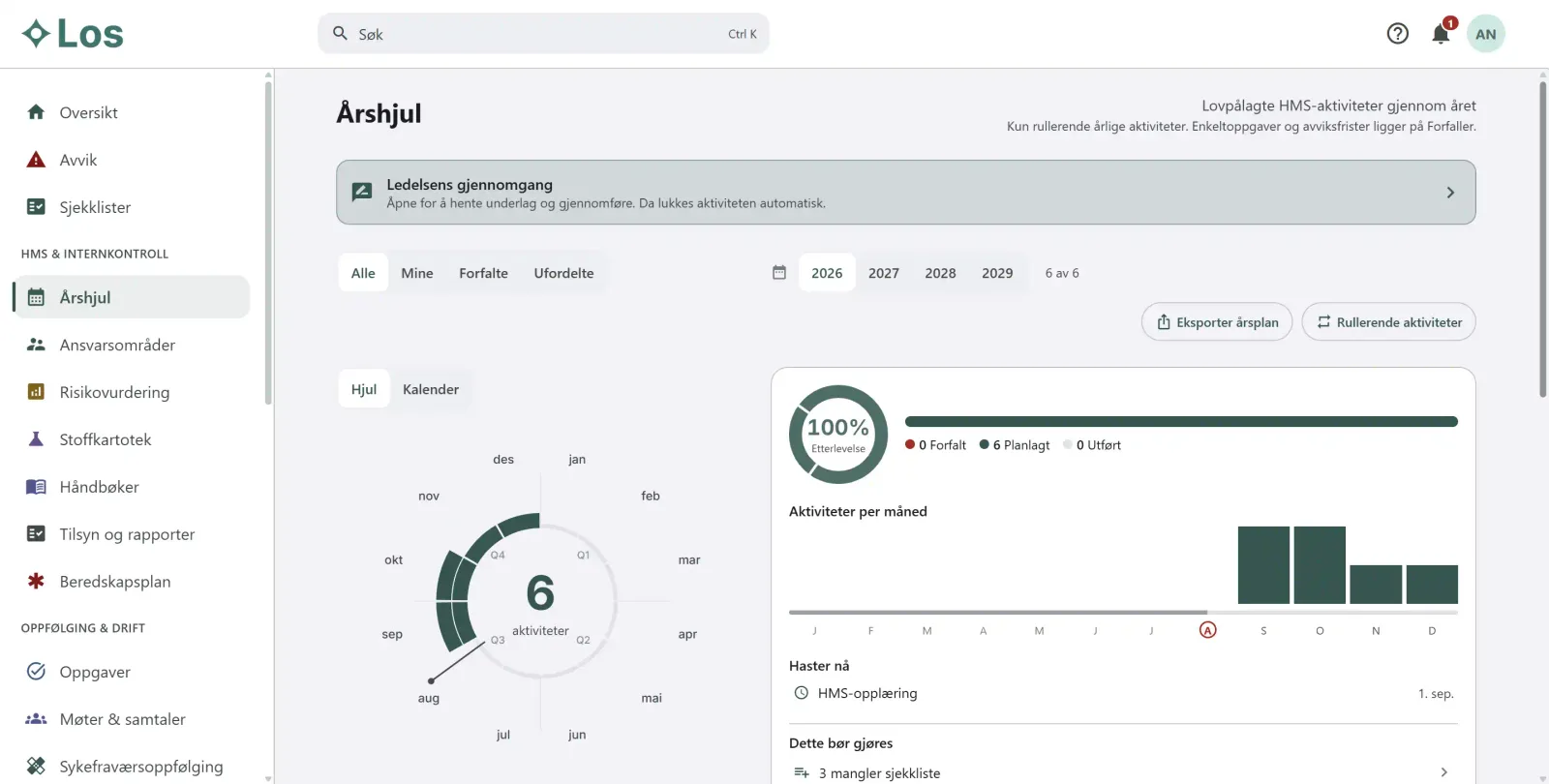Click the Søk search field
Viewport: 1549px width, 784px height.
[543, 34]
